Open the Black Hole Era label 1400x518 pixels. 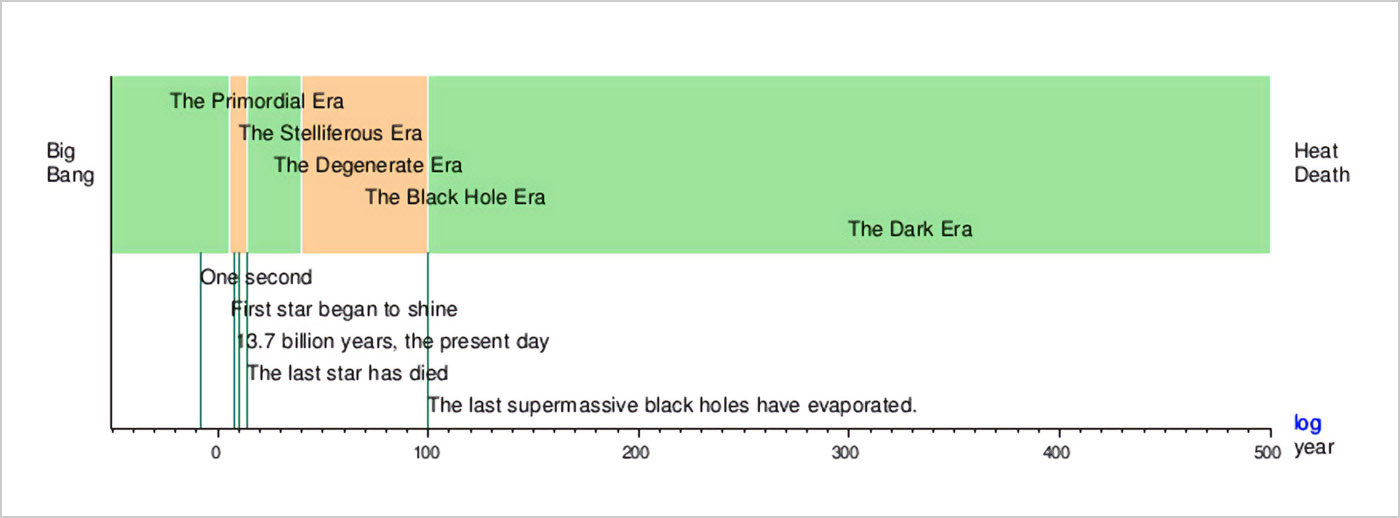pos(455,197)
